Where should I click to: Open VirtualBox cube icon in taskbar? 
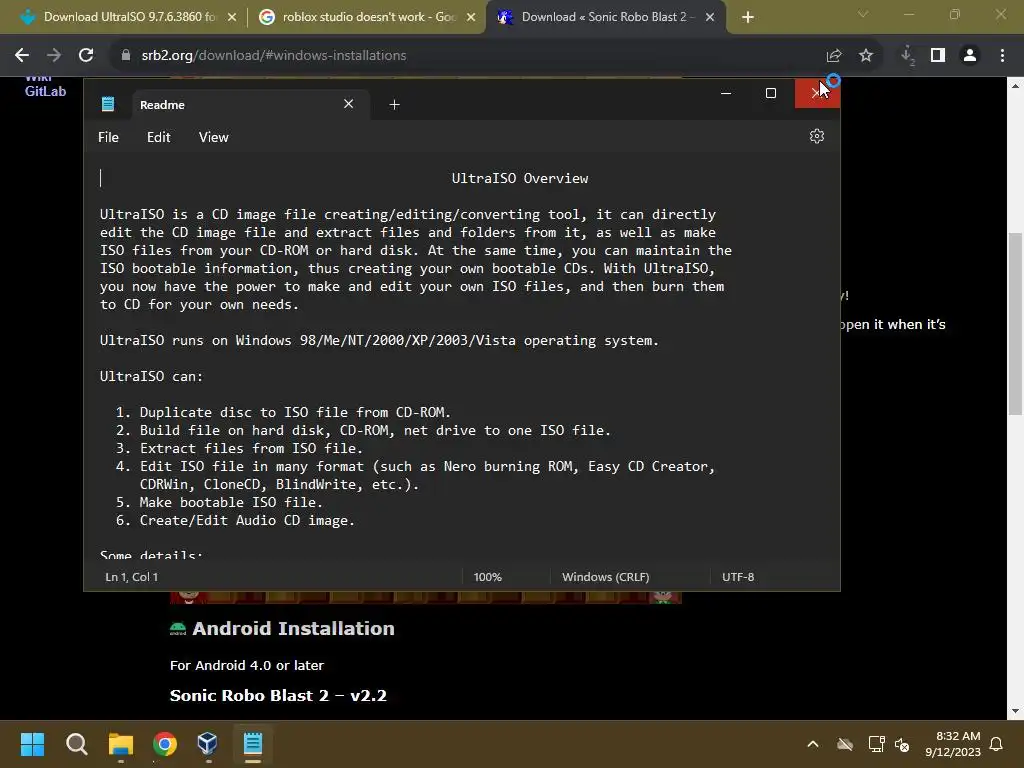pos(208,744)
